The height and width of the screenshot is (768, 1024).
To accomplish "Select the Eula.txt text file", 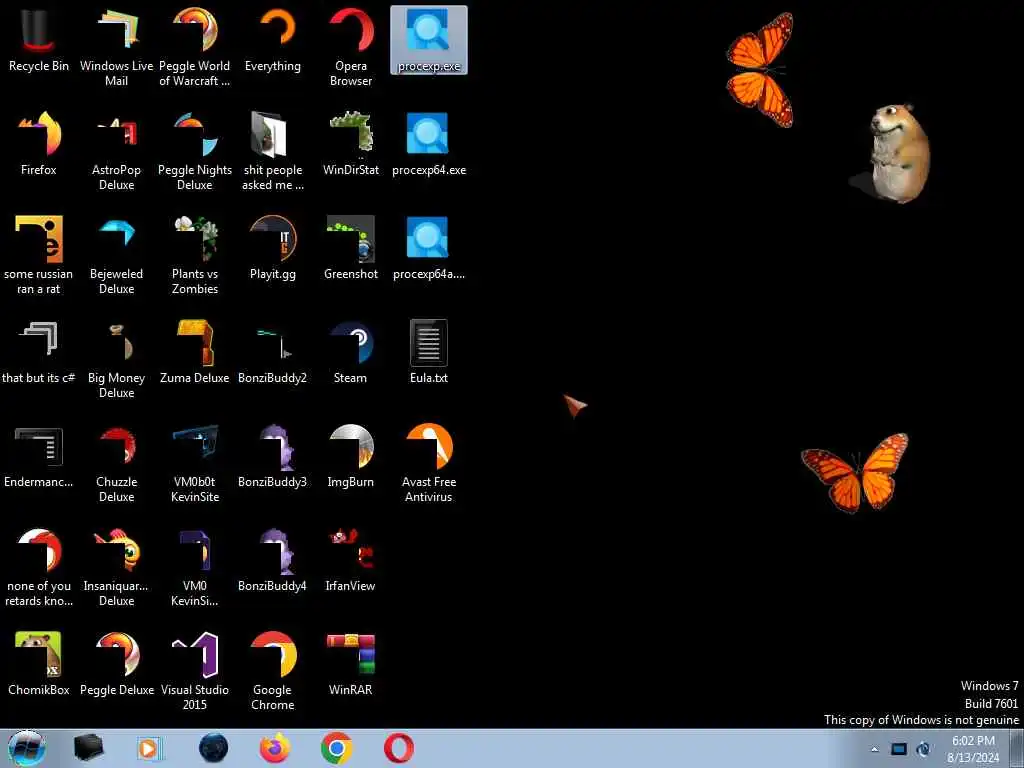I will (428, 351).
